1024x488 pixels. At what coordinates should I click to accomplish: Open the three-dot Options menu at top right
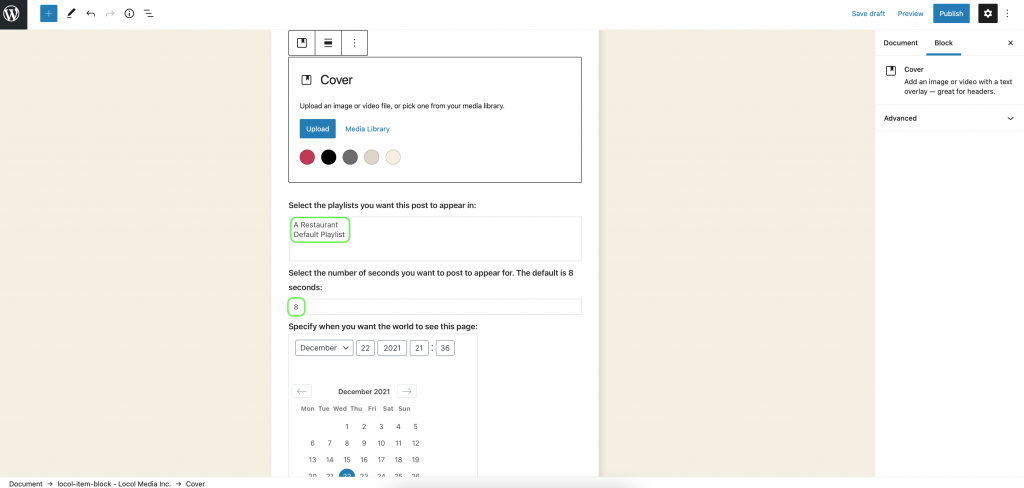tap(1008, 13)
